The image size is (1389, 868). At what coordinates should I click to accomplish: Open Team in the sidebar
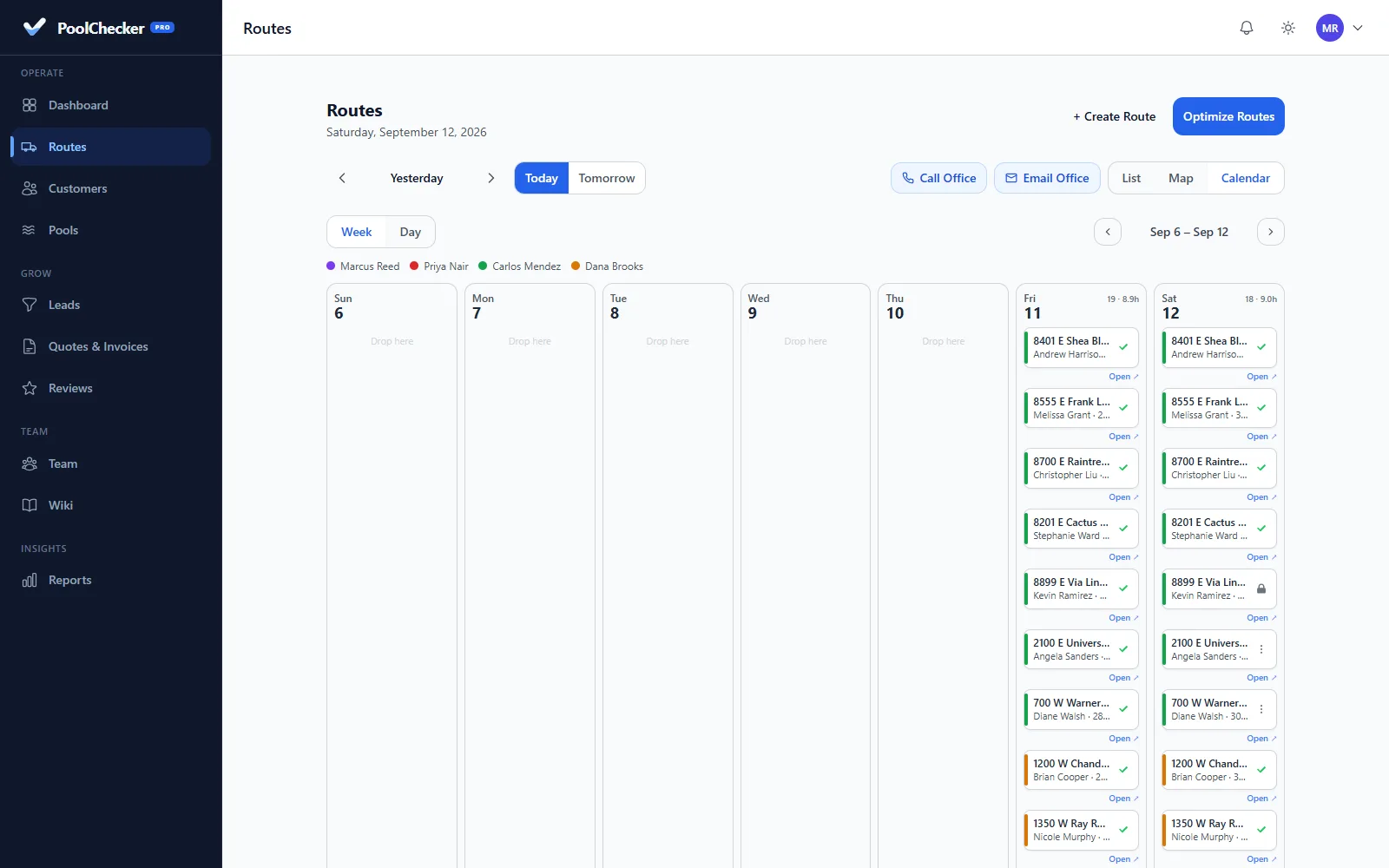pyautogui.click(x=111, y=464)
